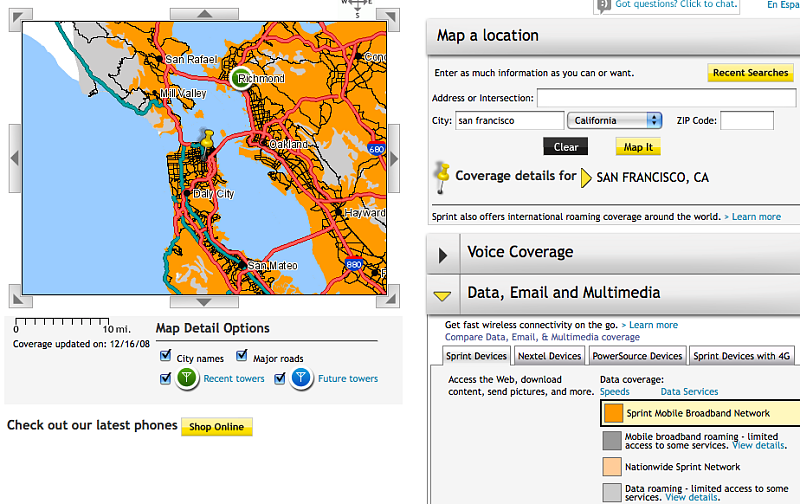Collapse the Data, Email and Multimedia section

pyautogui.click(x=442, y=295)
